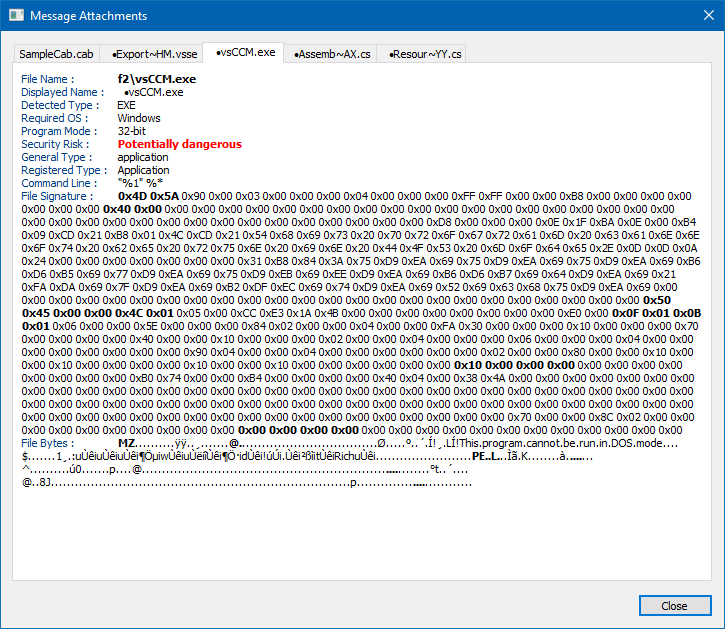The height and width of the screenshot is (629, 725).
Task: Select the •vsCCM.exe tab
Action: click(x=245, y=53)
